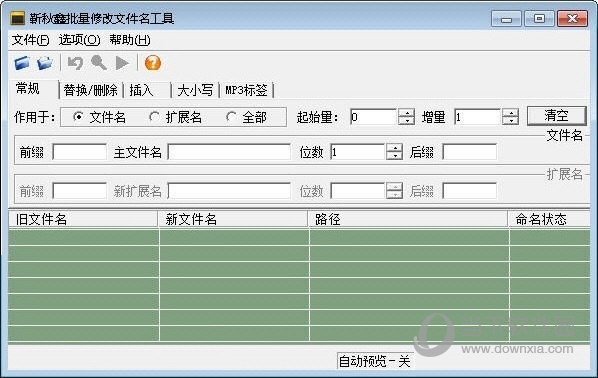Click the undo arrow toolbar icon

75,63
